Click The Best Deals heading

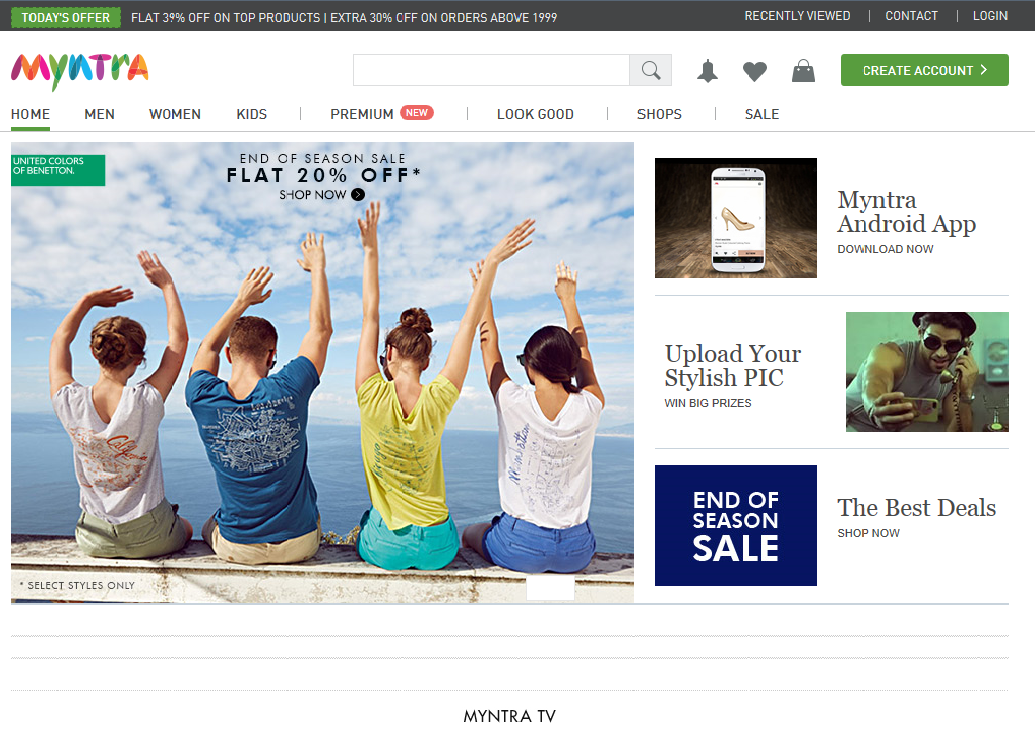click(x=916, y=507)
